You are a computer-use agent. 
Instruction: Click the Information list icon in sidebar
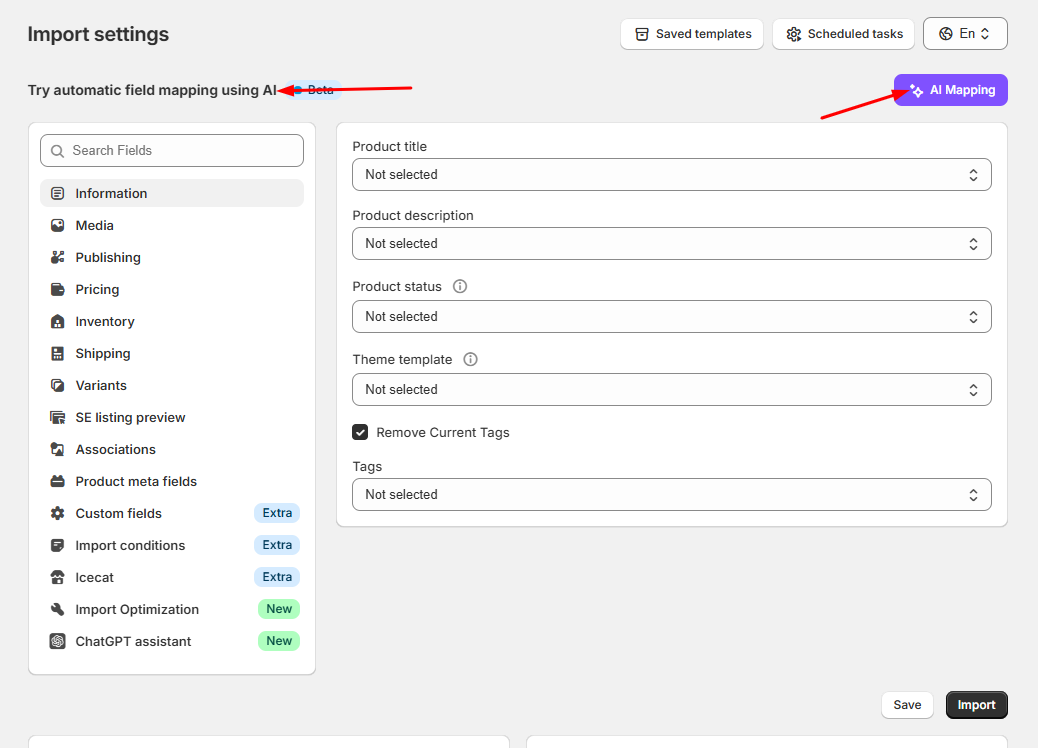(58, 193)
